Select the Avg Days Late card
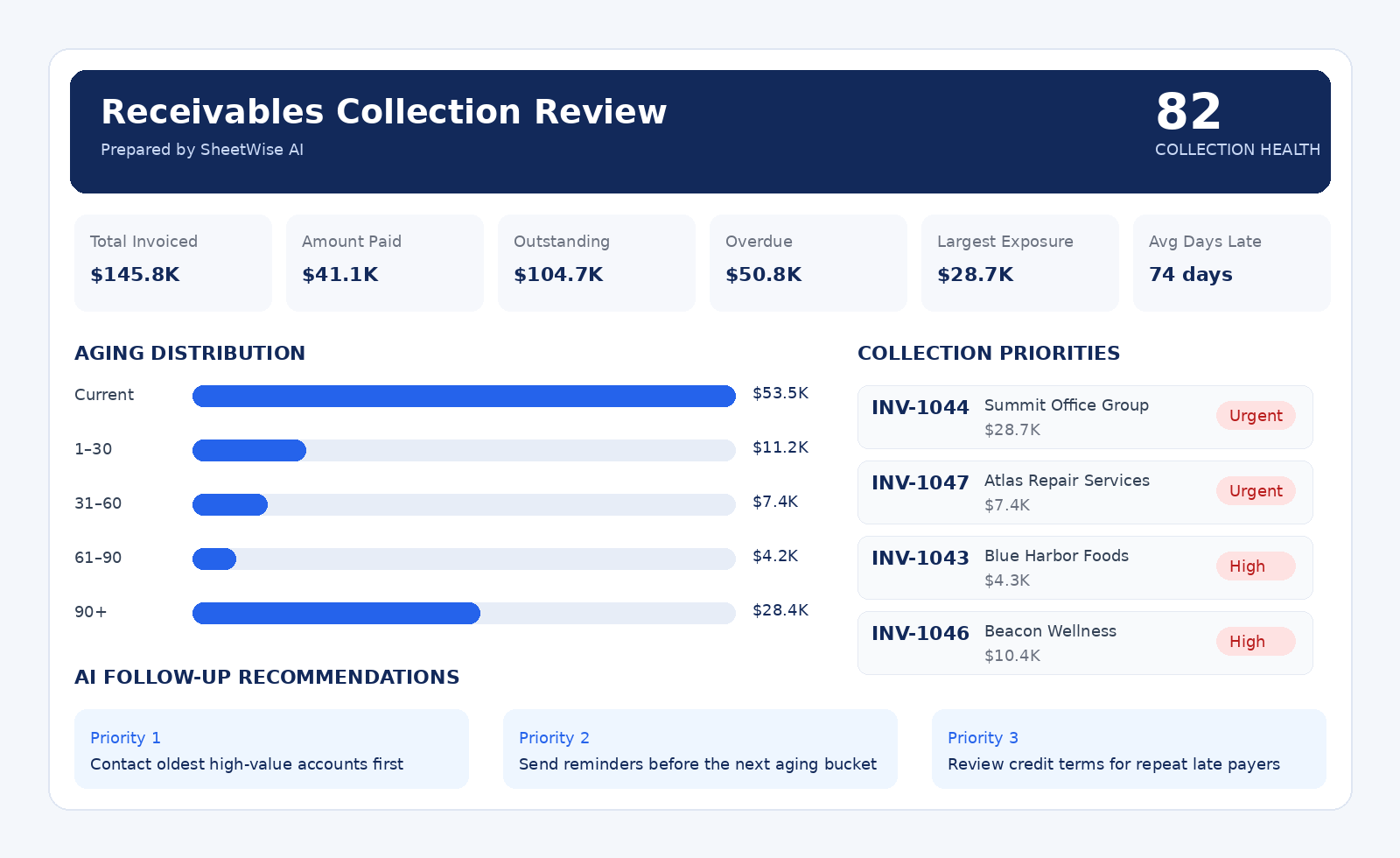 point(1232,263)
